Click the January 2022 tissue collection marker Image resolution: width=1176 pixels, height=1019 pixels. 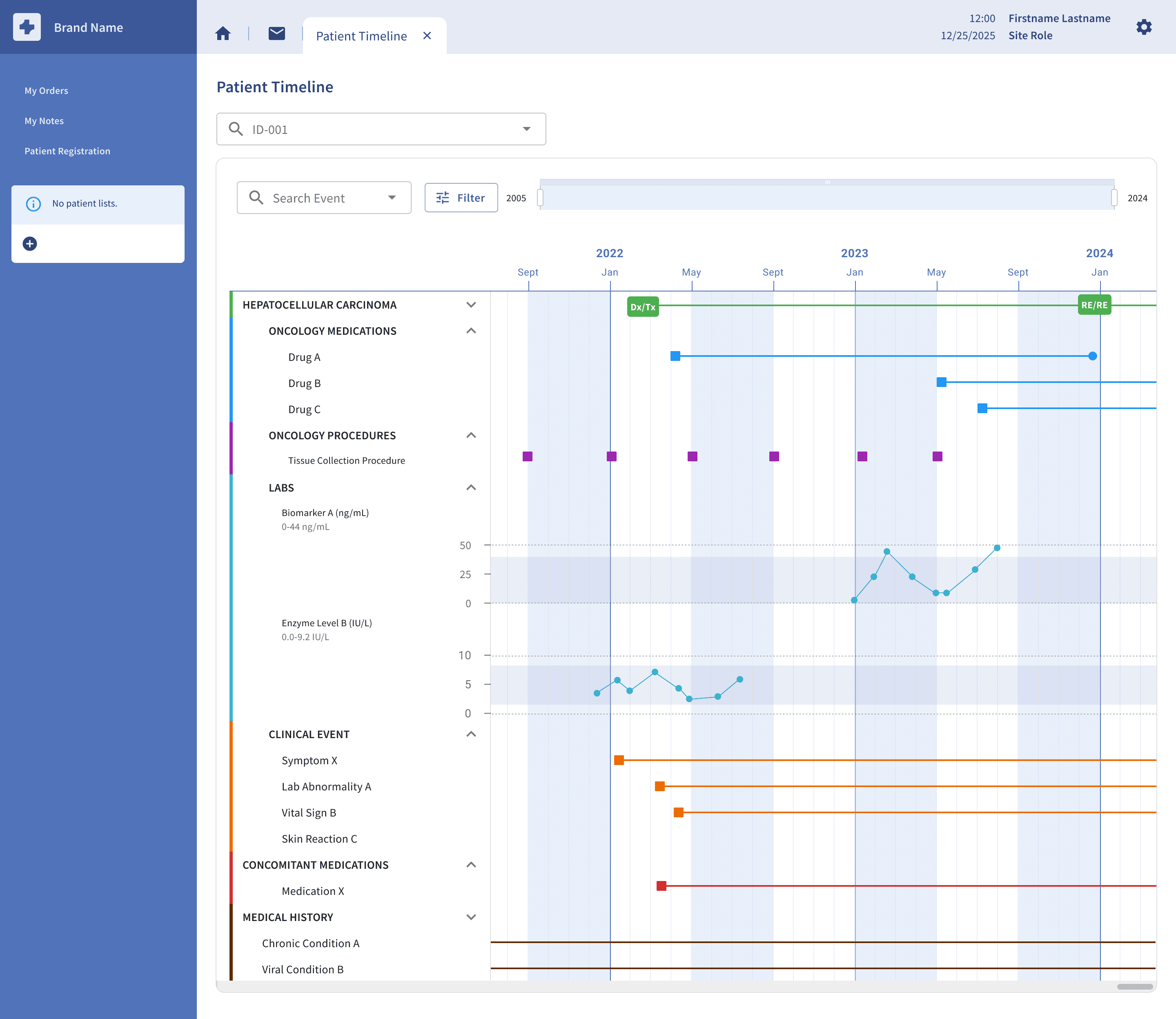(611, 456)
